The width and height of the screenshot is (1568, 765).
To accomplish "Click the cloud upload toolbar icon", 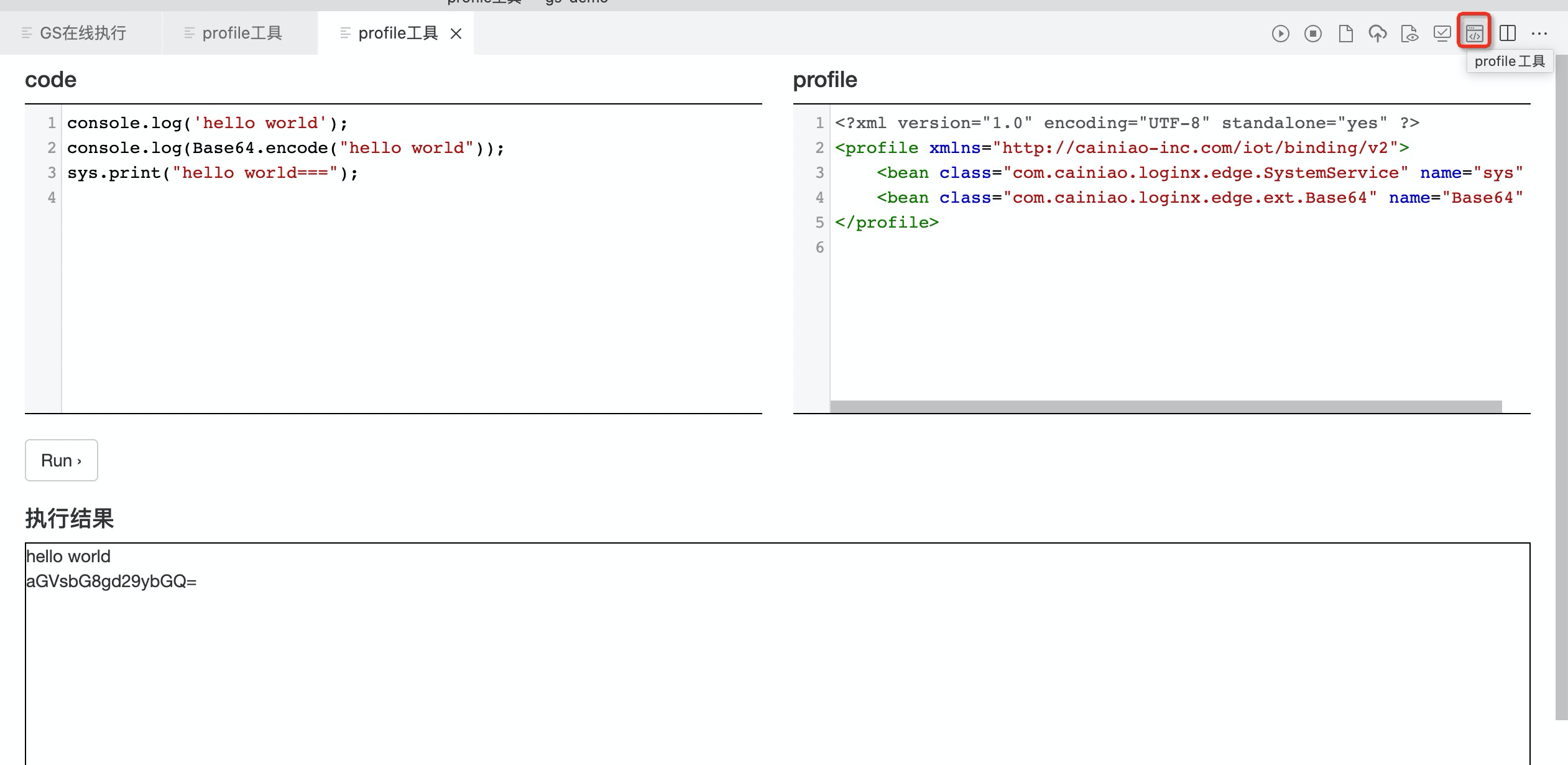I will 1378,34.
